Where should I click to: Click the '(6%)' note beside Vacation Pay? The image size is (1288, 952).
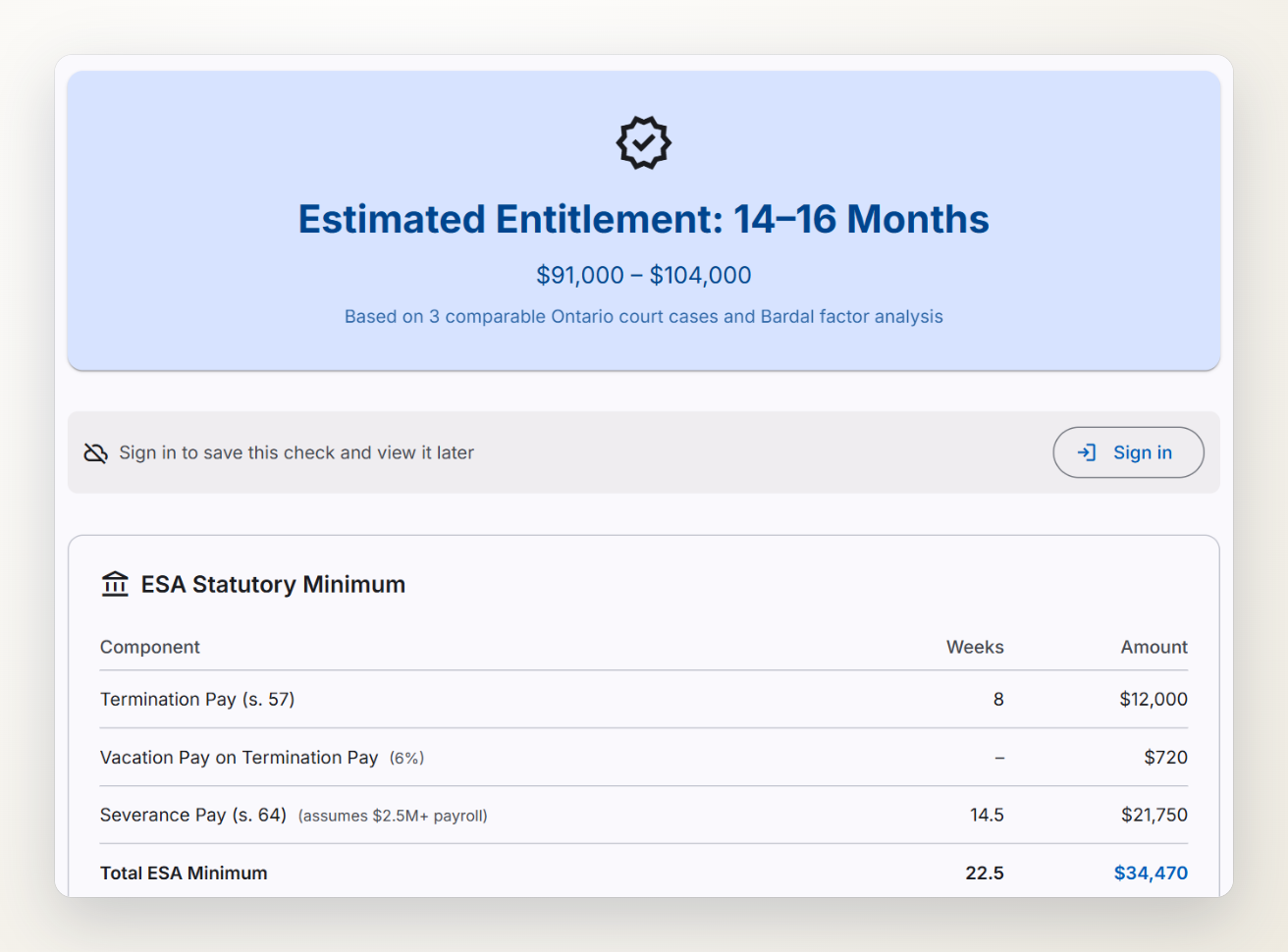(406, 758)
